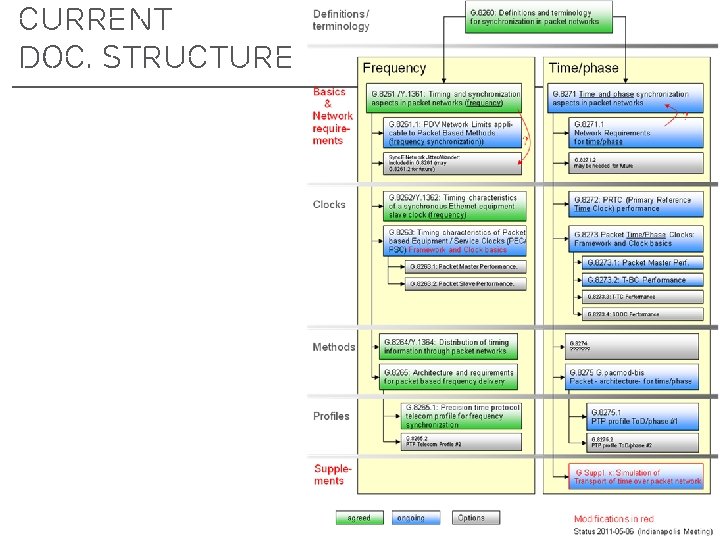Click the G.8271 Time and phase synchronization box
The height and width of the screenshot is (540, 720).
[x=625, y=98]
